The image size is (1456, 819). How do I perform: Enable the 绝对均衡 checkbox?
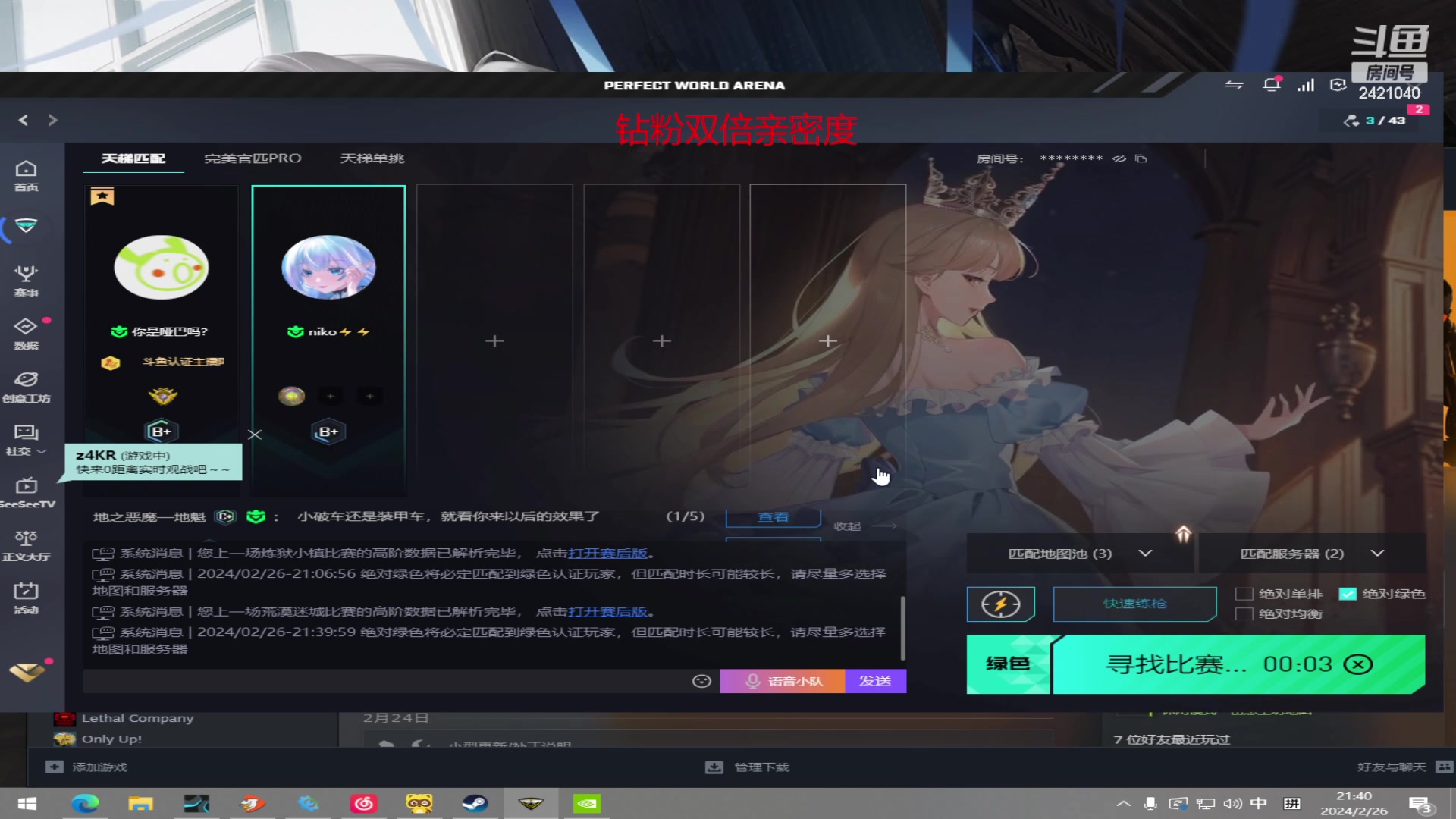click(x=1244, y=613)
